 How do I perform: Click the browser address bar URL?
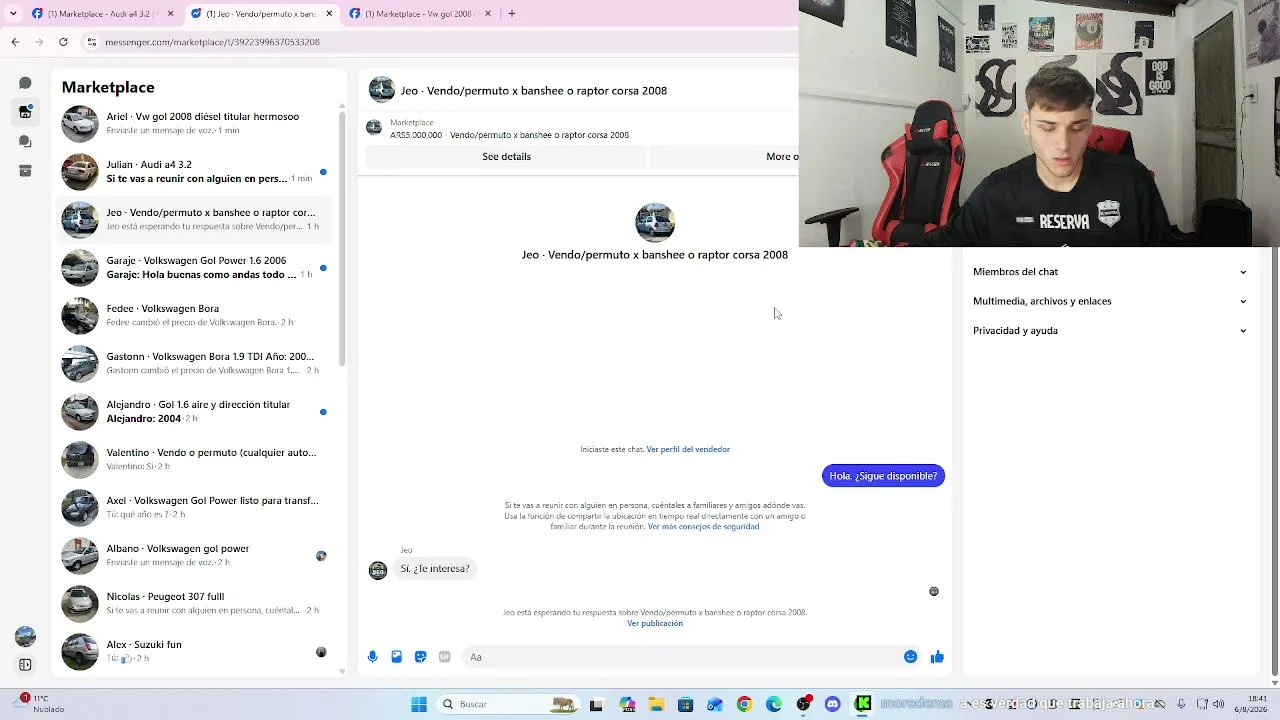212,42
